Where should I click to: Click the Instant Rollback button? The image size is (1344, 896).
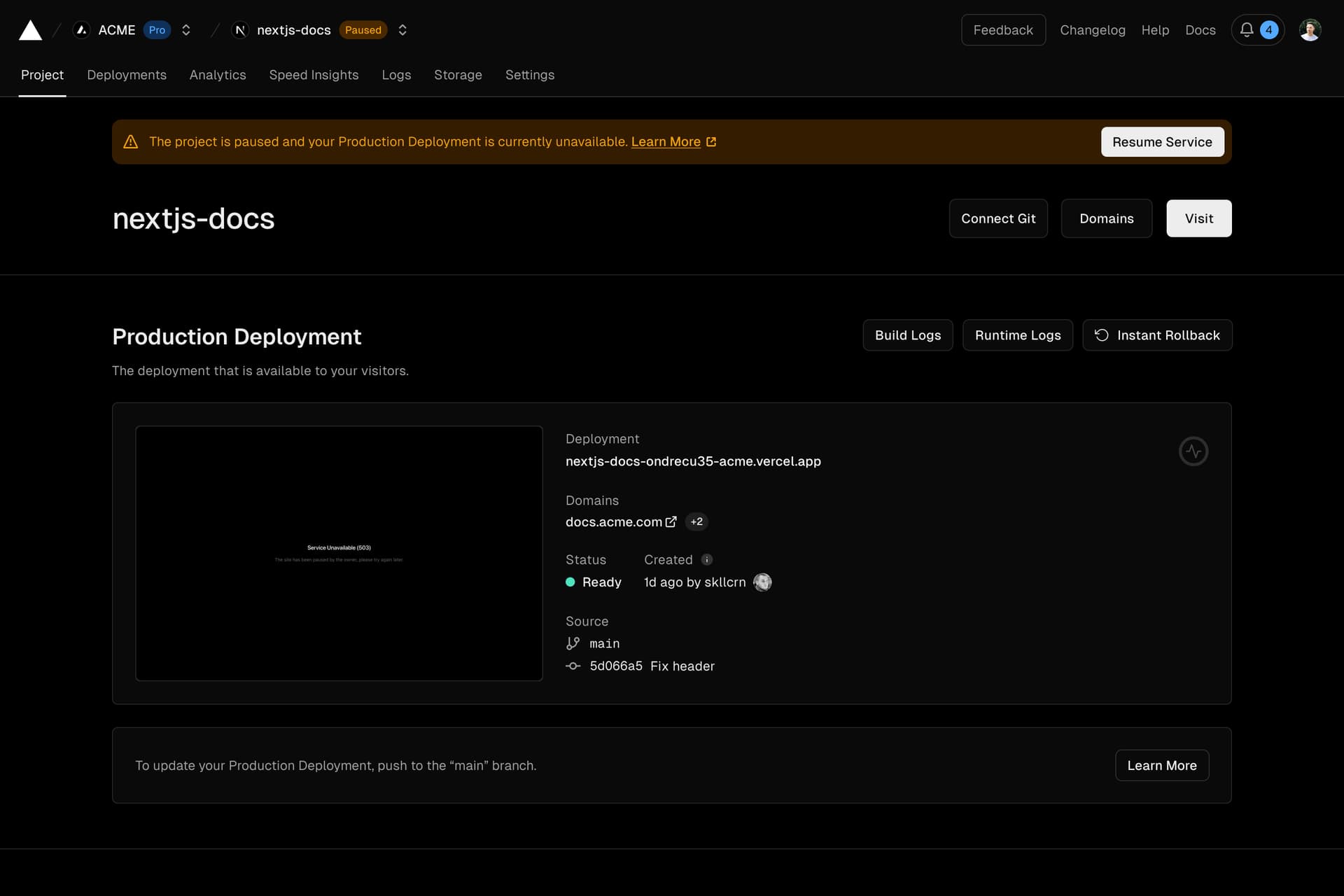[x=1157, y=335]
